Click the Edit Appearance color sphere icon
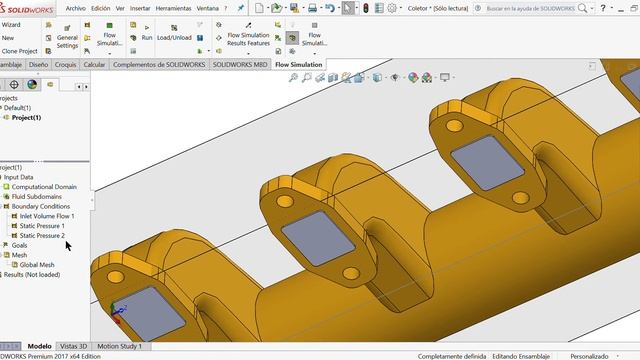The width and height of the screenshot is (640, 360). click(x=413, y=77)
